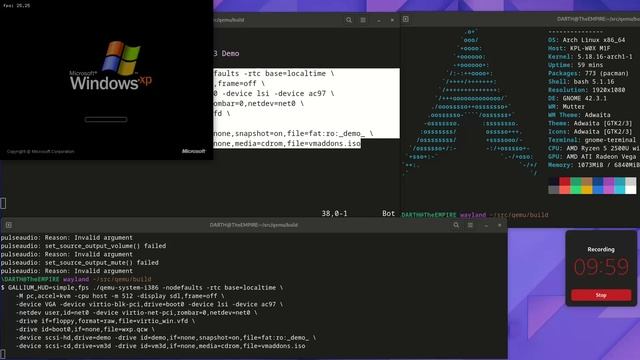Click '3 Demo' heading in vim window

(227, 53)
